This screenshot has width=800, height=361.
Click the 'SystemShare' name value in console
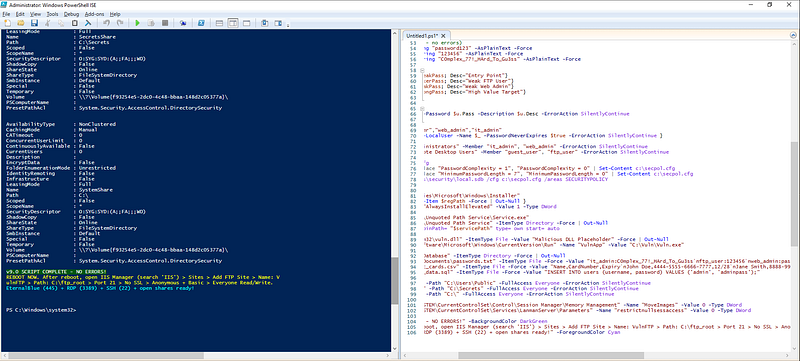click(96, 190)
